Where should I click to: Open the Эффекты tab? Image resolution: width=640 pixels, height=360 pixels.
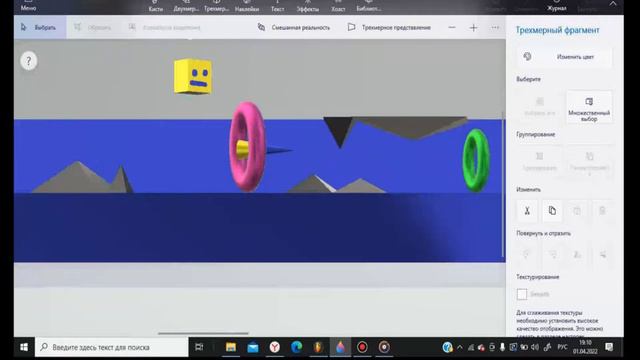[x=308, y=6]
